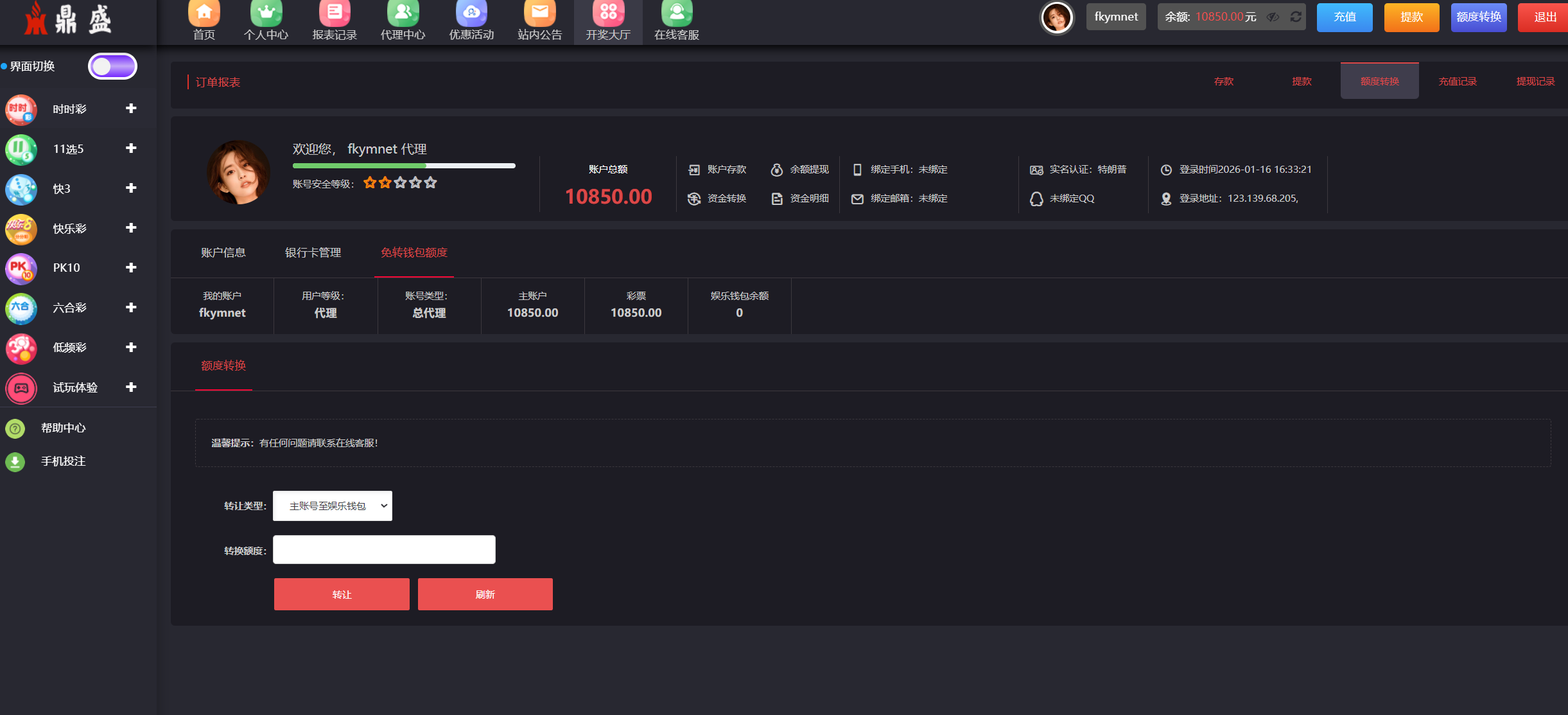Open the 代理中心 agent icon
The height and width of the screenshot is (715, 1568).
tap(403, 13)
